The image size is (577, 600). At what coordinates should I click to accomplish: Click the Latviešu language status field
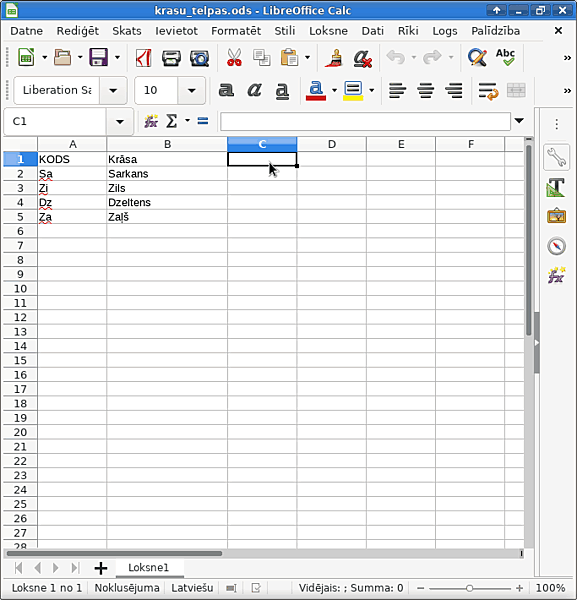click(192, 588)
